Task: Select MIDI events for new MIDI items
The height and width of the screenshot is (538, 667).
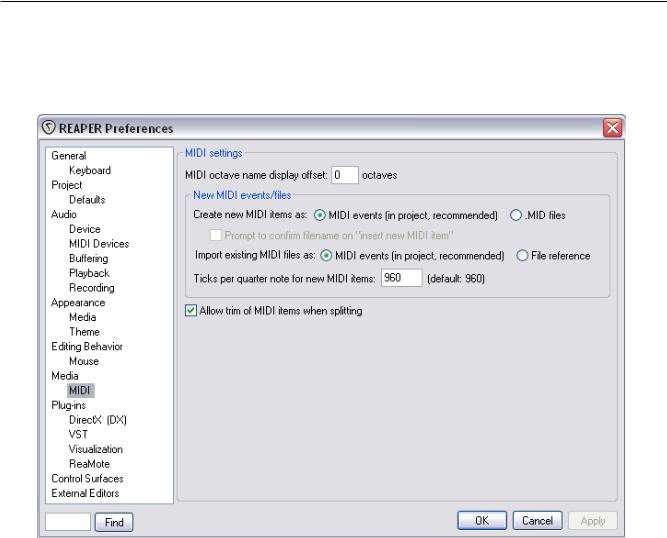Action: click(x=319, y=216)
